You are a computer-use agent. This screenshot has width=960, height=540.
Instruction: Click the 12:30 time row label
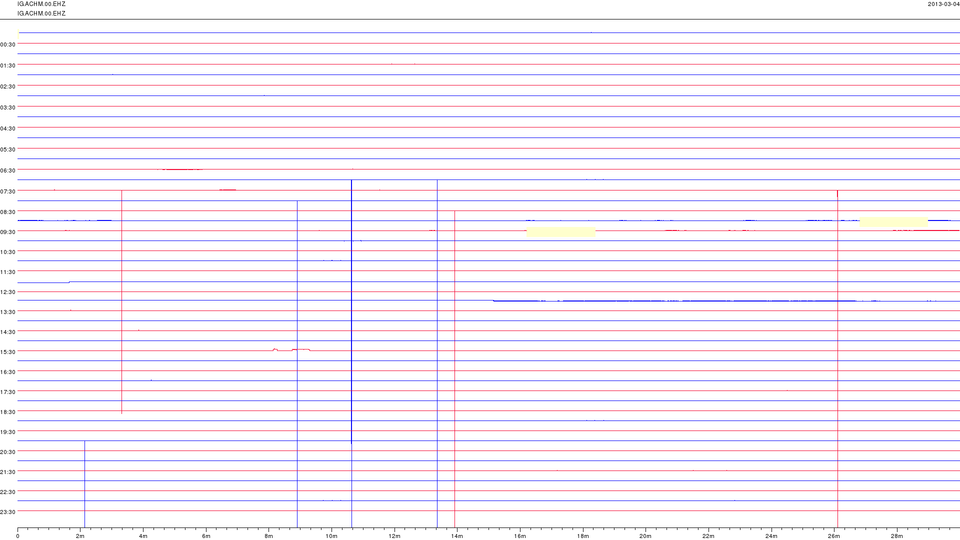click(7, 292)
